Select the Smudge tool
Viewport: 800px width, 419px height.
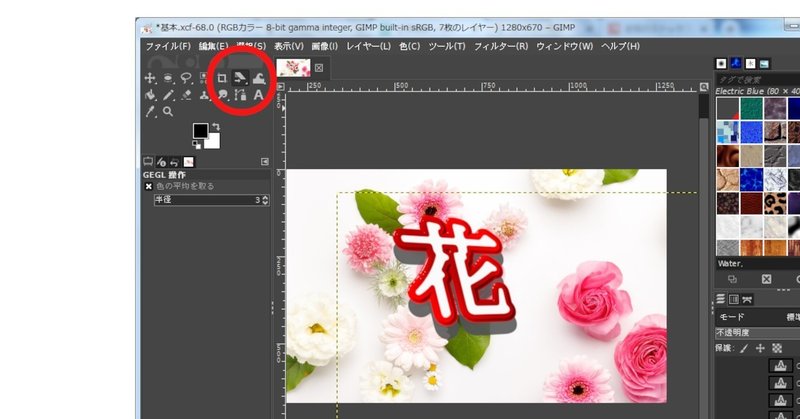222,95
